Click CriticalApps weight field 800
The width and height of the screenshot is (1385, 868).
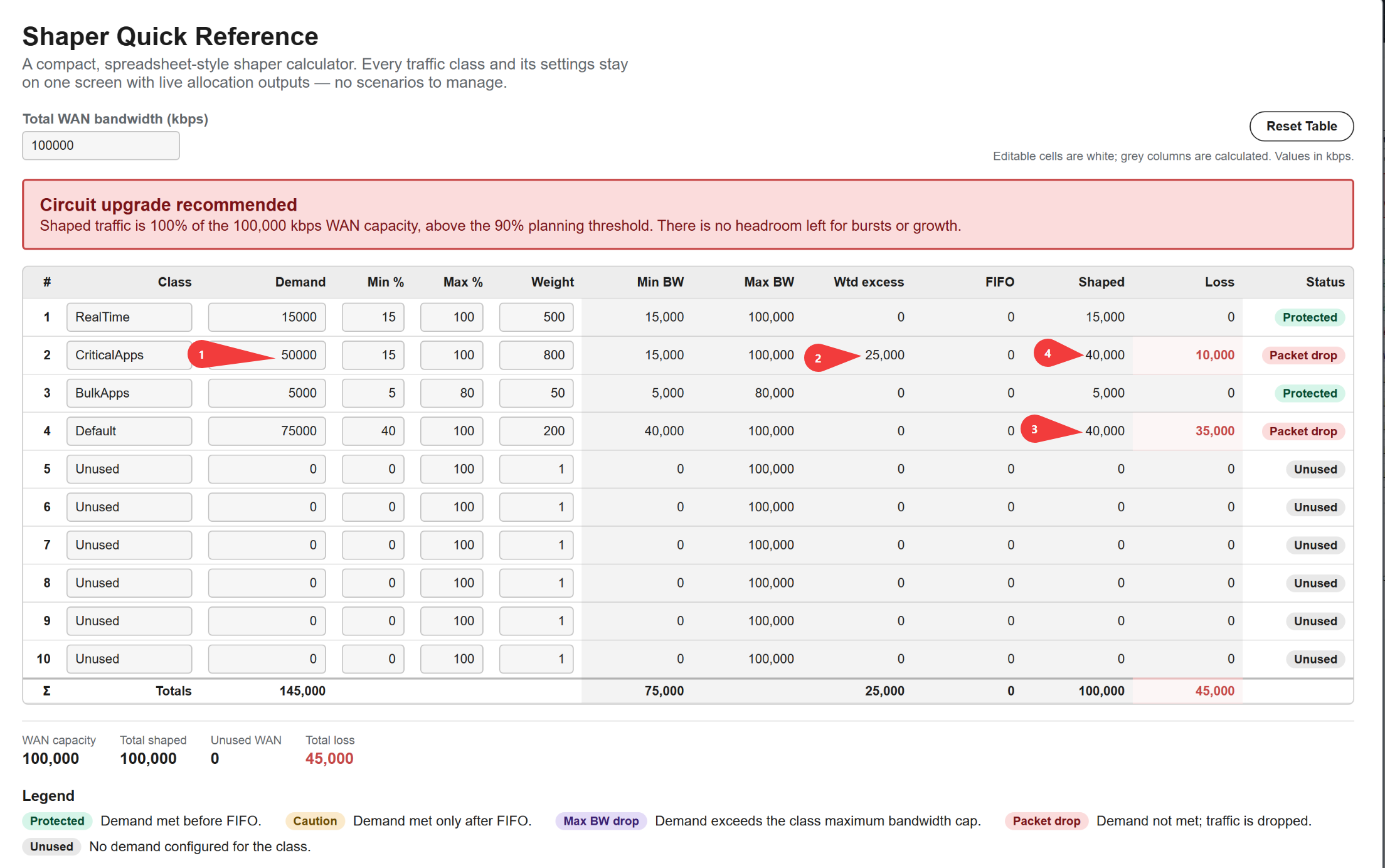coord(536,355)
